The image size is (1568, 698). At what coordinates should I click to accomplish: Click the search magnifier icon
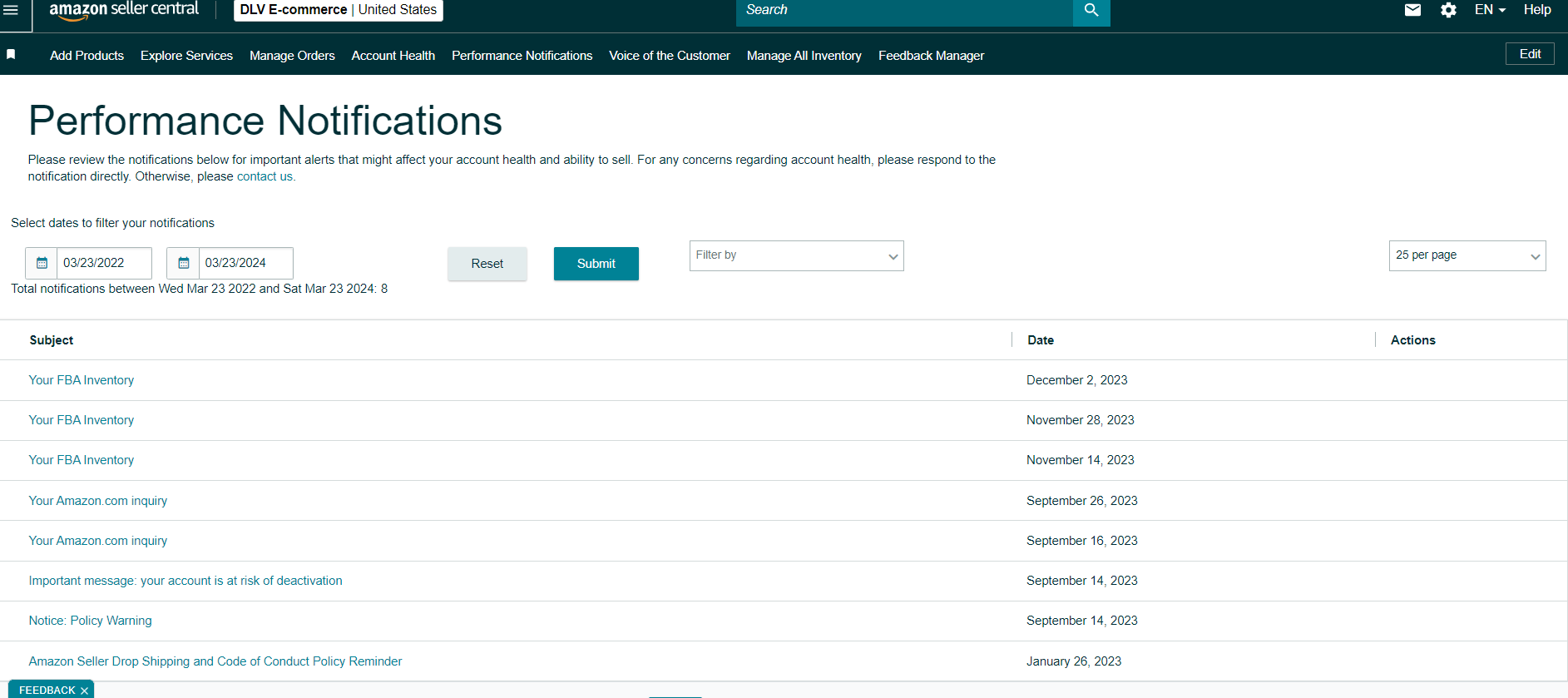1091,10
